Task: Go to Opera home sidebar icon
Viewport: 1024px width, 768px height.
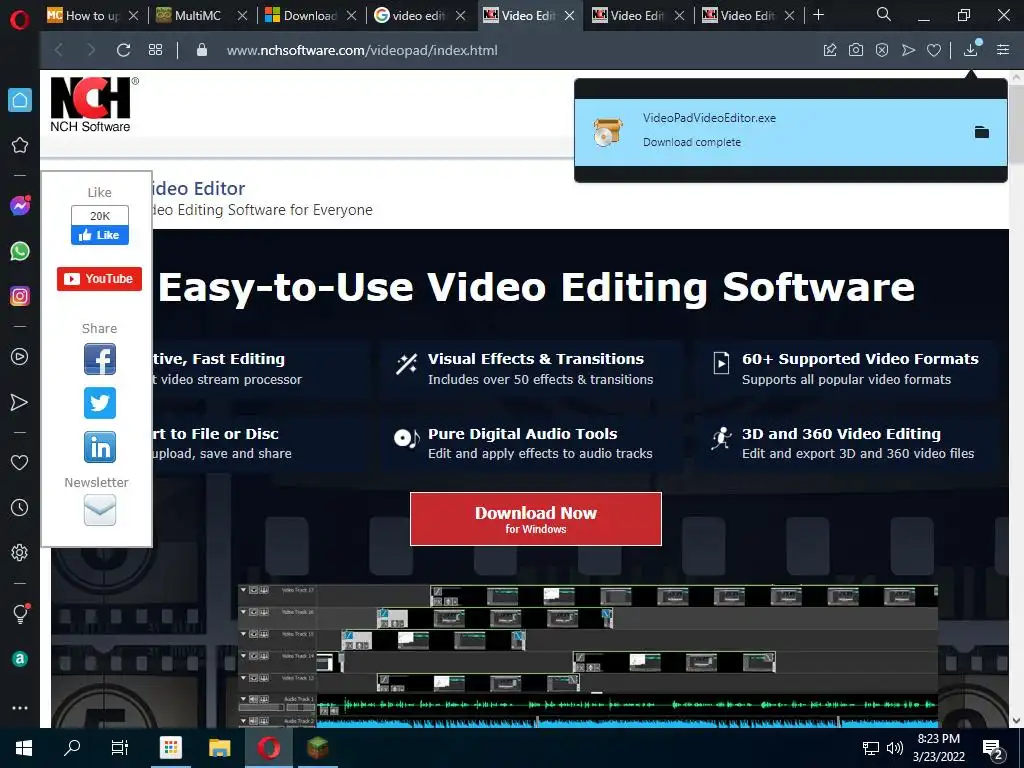Action: click(20, 100)
